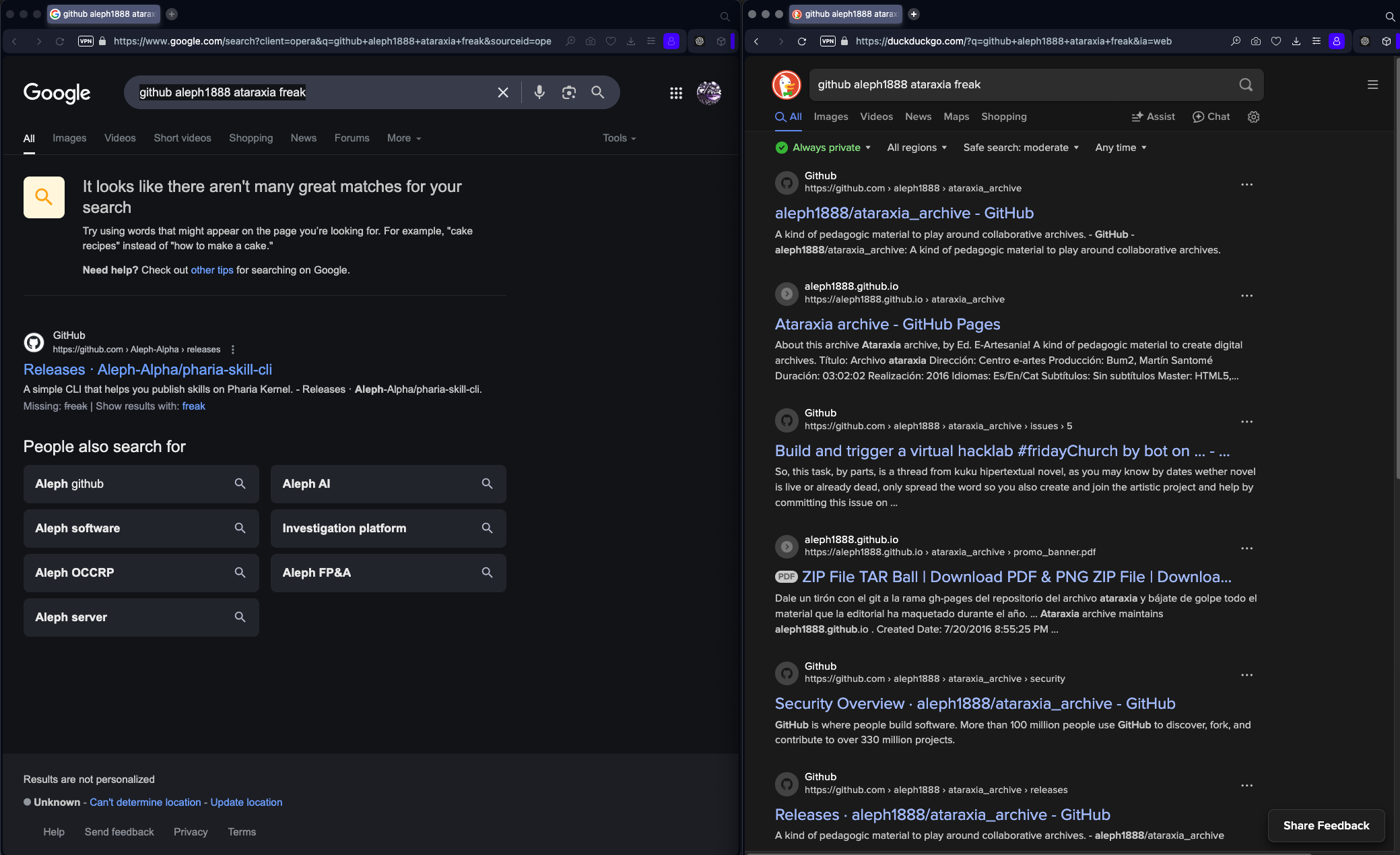This screenshot has height=855, width=1400.
Task: Click the DuckDuckGo duck logo
Action: 787,85
